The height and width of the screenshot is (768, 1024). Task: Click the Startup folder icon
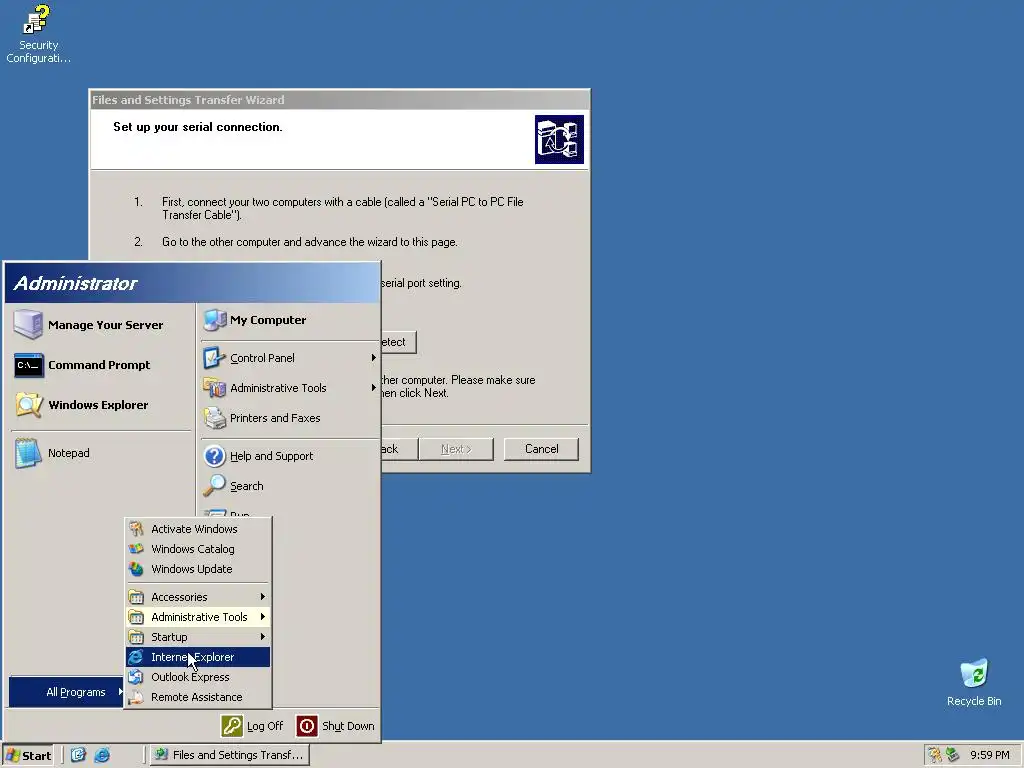click(136, 637)
